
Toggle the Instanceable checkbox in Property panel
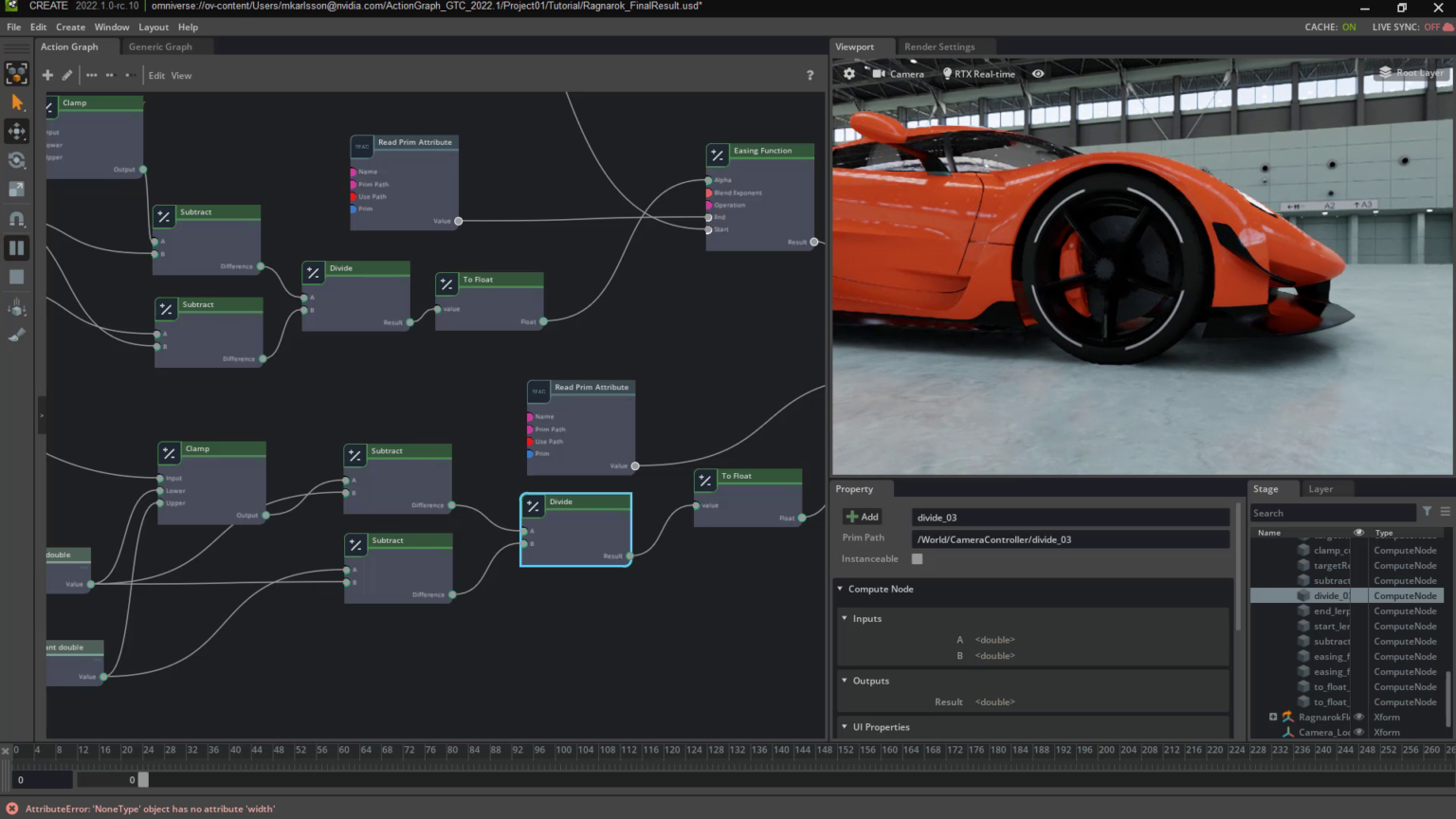pyautogui.click(x=916, y=558)
